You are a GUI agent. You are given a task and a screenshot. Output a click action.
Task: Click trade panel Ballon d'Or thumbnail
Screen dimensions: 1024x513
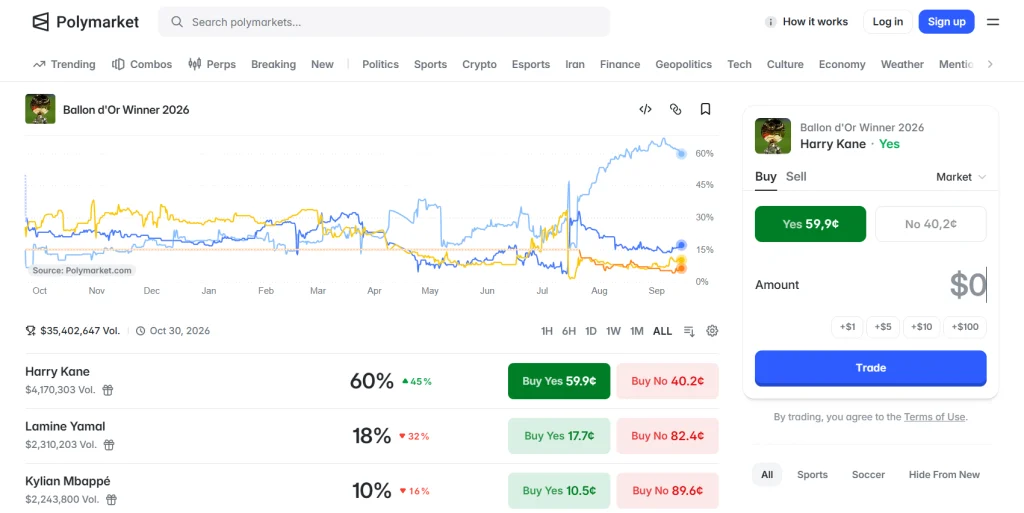tap(773, 136)
